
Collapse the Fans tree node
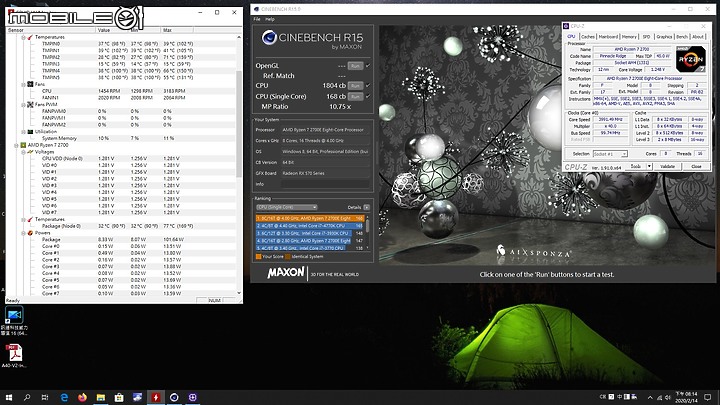coord(23,84)
